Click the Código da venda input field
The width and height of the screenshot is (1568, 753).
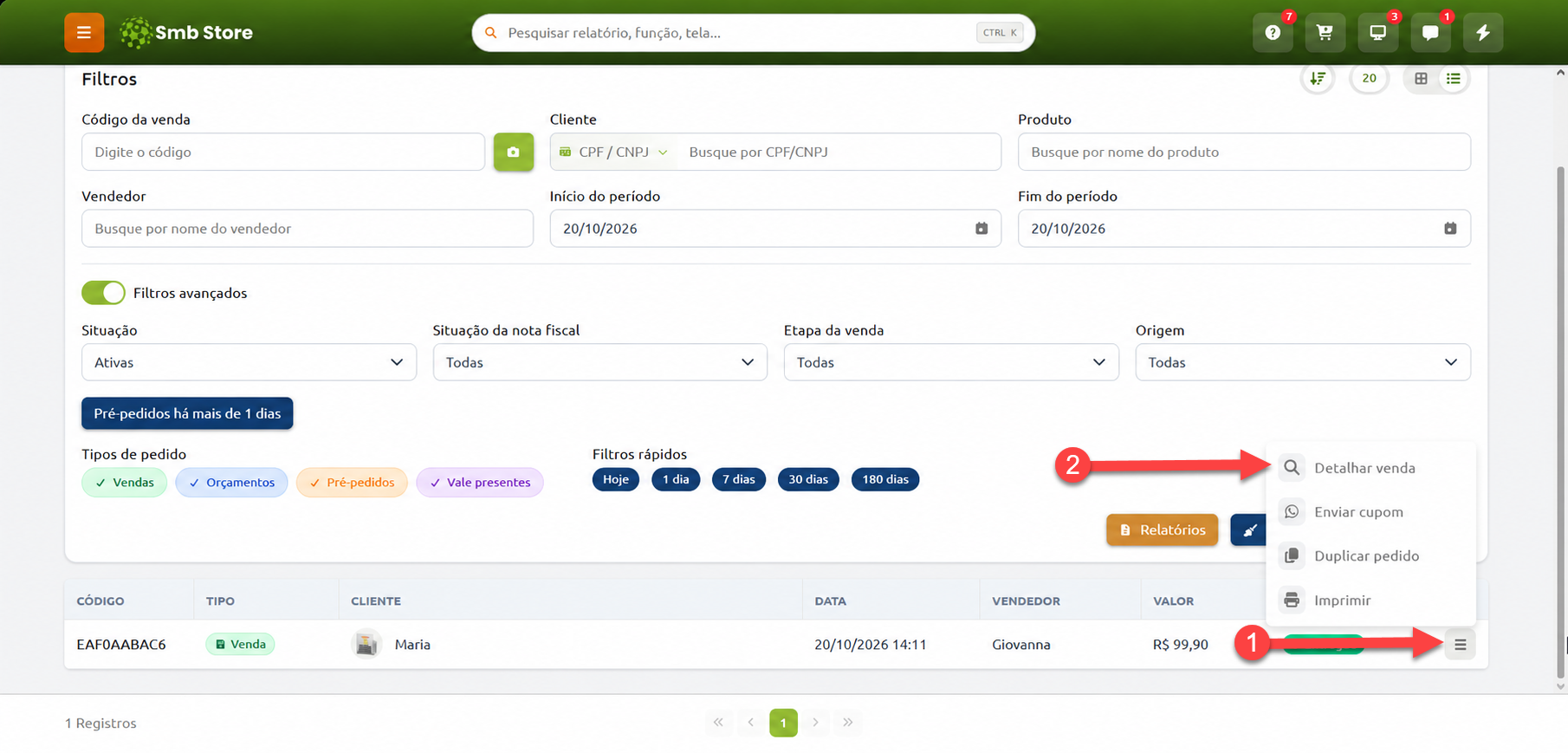pyautogui.click(x=283, y=152)
